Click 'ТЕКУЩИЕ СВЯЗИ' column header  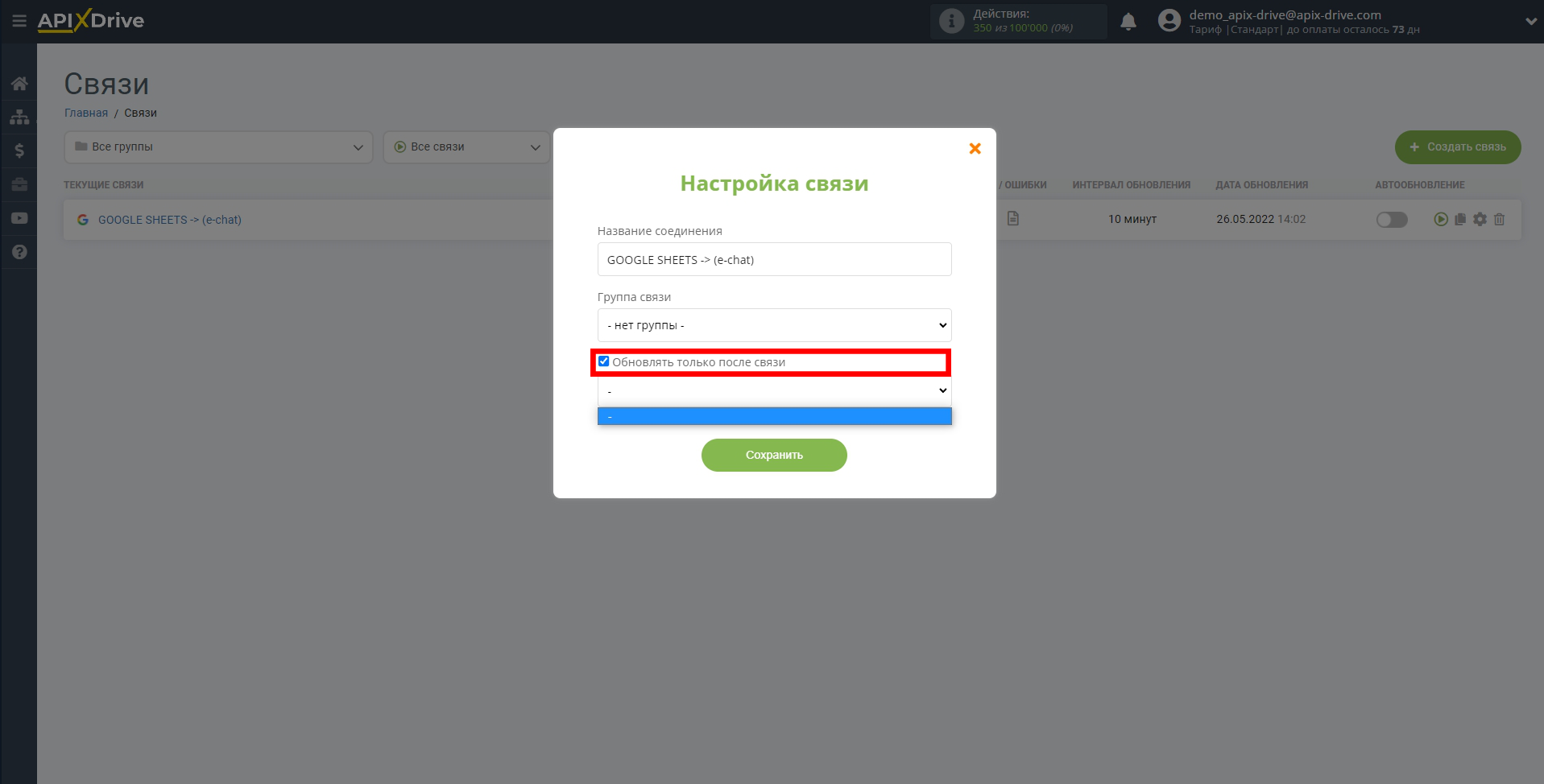pos(104,185)
